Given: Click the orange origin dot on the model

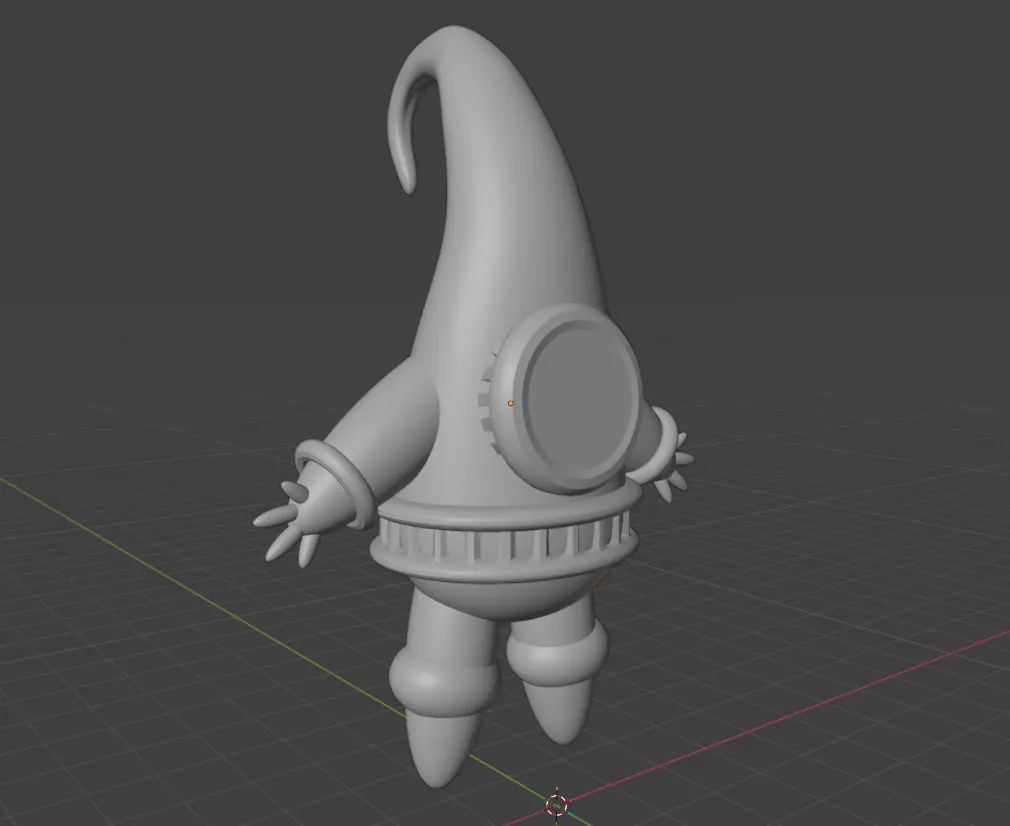Looking at the screenshot, I should click(x=511, y=403).
